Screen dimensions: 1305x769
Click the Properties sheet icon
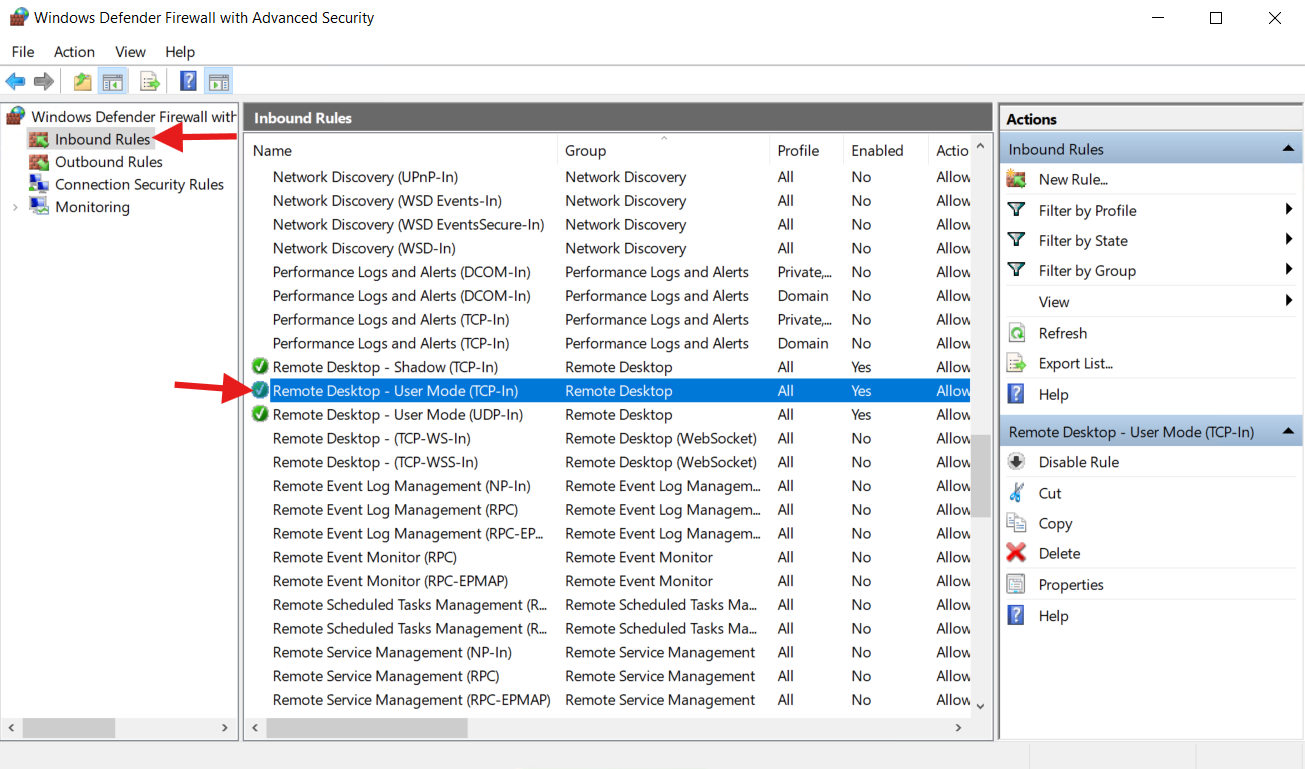pos(1016,584)
